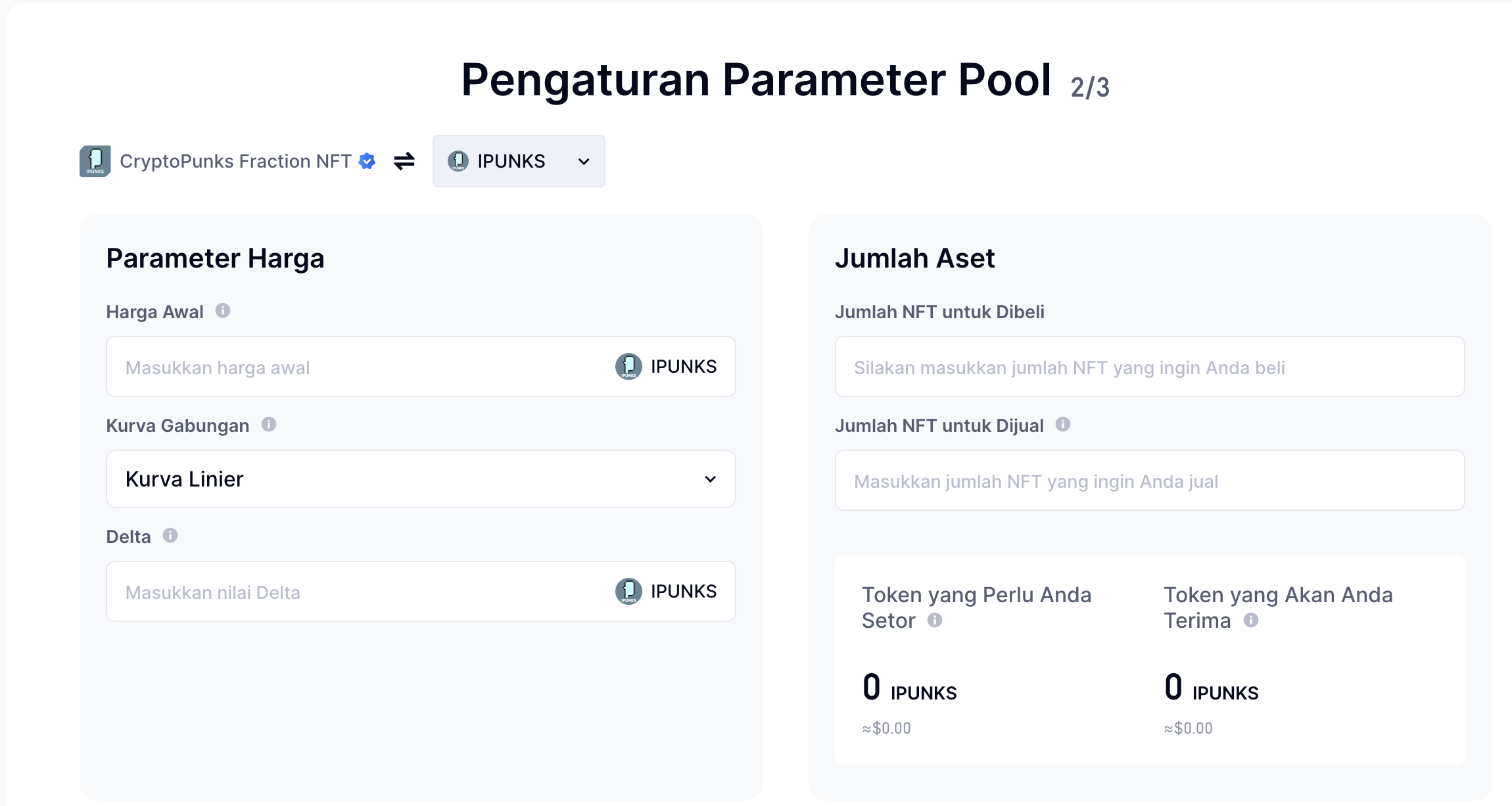Click the CryptoPunks Fraction NFT collection logo

[95, 161]
